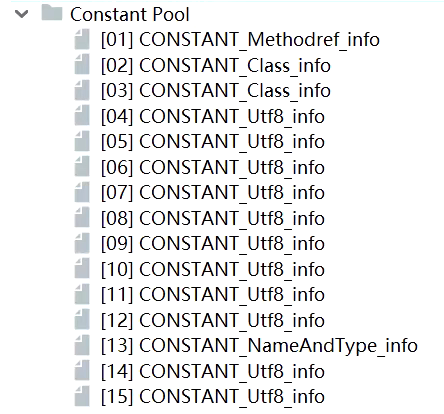The image size is (444, 414).
Task: Click file icon beside [12] Utf8_info
Action: coord(82,320)
